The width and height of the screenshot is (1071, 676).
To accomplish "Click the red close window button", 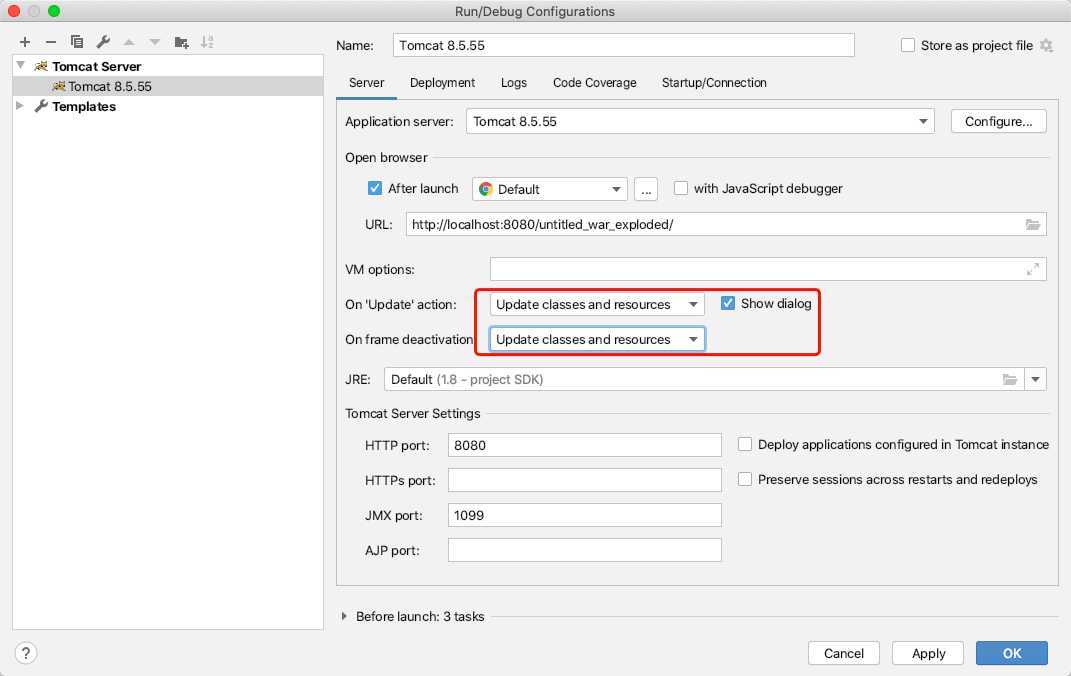I will point(14,11).
